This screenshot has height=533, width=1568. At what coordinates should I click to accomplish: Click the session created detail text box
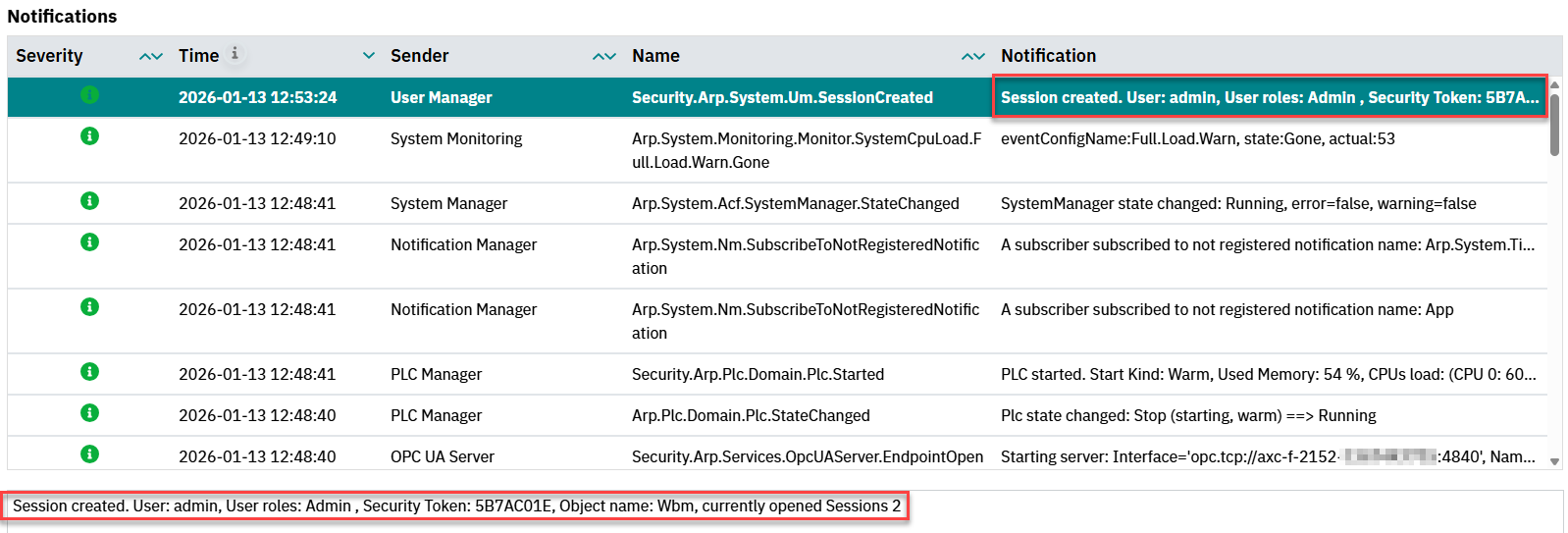coord(456,506)
